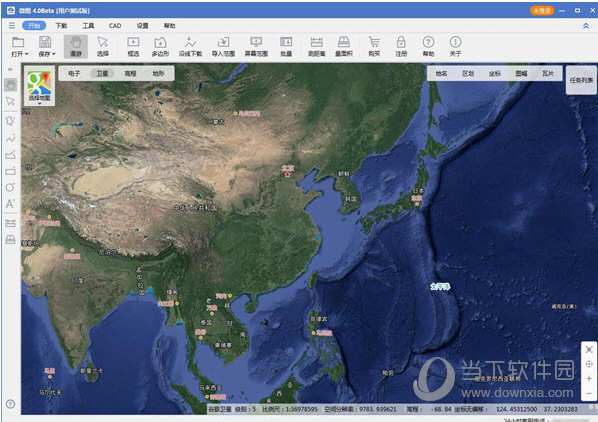Open the 下载 ribbon tab
The image size is (598, 422).
(x=61, y=26)
